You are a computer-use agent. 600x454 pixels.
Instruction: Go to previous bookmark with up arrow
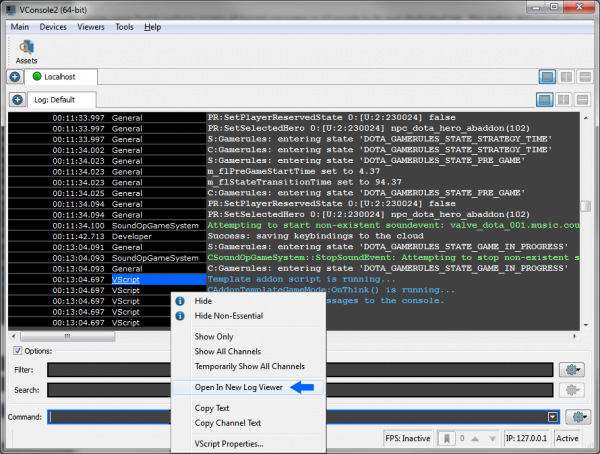click(475, 439)
